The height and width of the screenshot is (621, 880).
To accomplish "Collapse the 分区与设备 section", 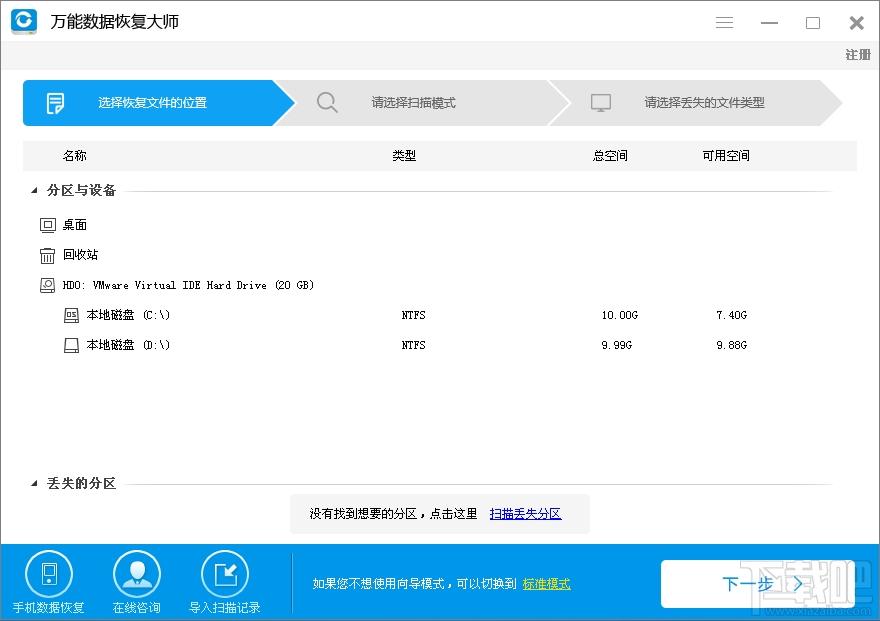I will [x=34, y=191].
